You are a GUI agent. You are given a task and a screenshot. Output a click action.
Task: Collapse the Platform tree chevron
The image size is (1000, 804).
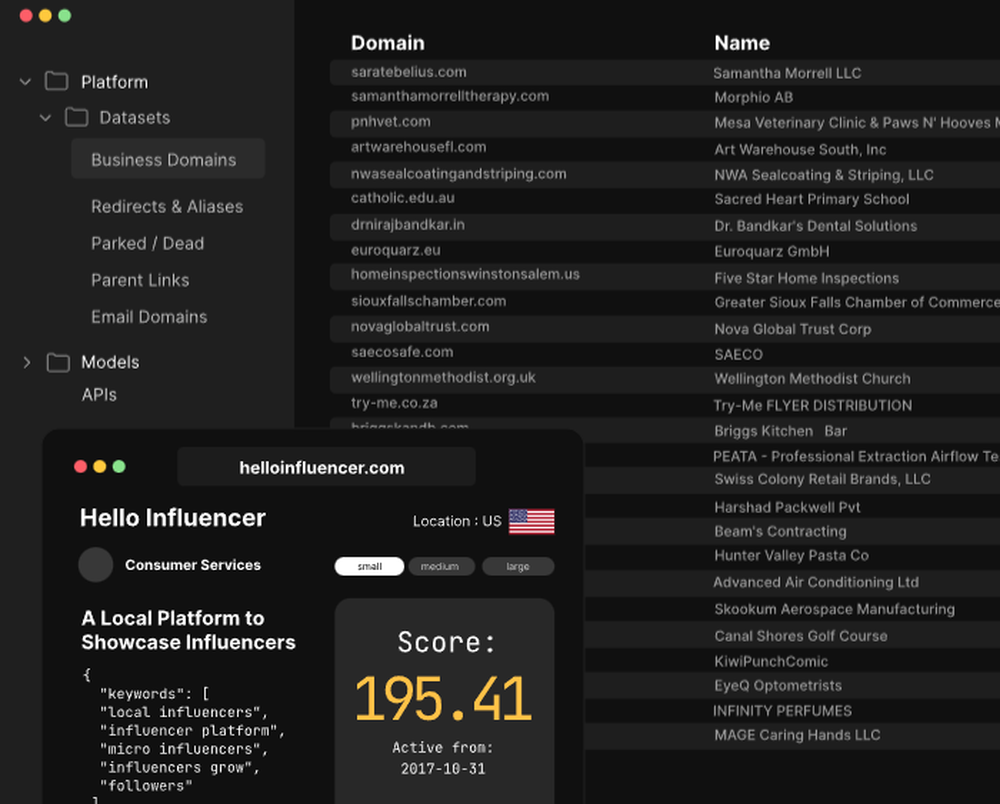click(26, 82)
